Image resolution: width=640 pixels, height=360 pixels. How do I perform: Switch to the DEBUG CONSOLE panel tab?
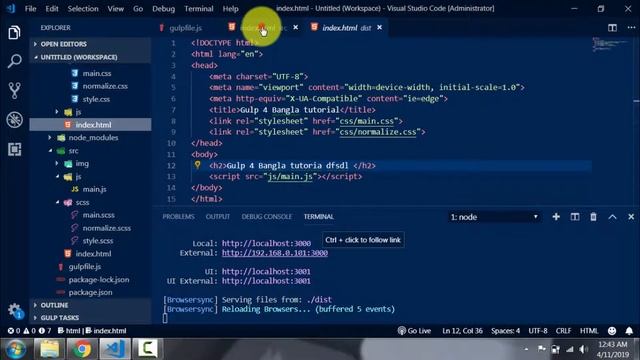pyautogui.click(x=267, y=217)
